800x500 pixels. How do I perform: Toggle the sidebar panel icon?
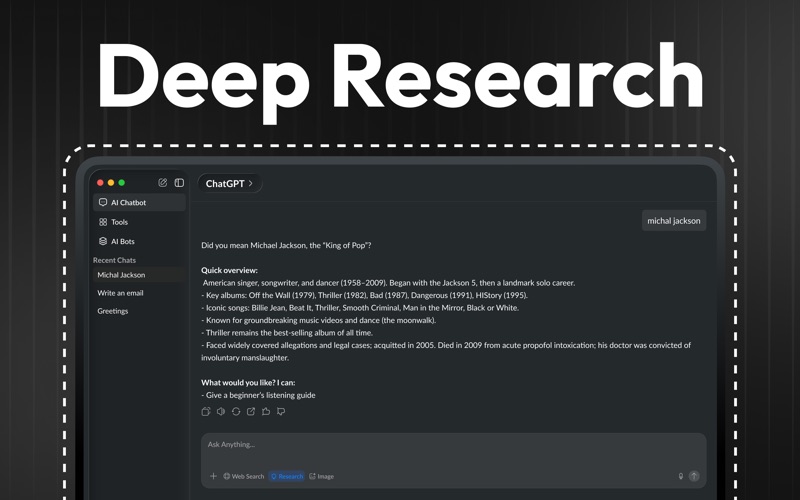click(179, 183)
